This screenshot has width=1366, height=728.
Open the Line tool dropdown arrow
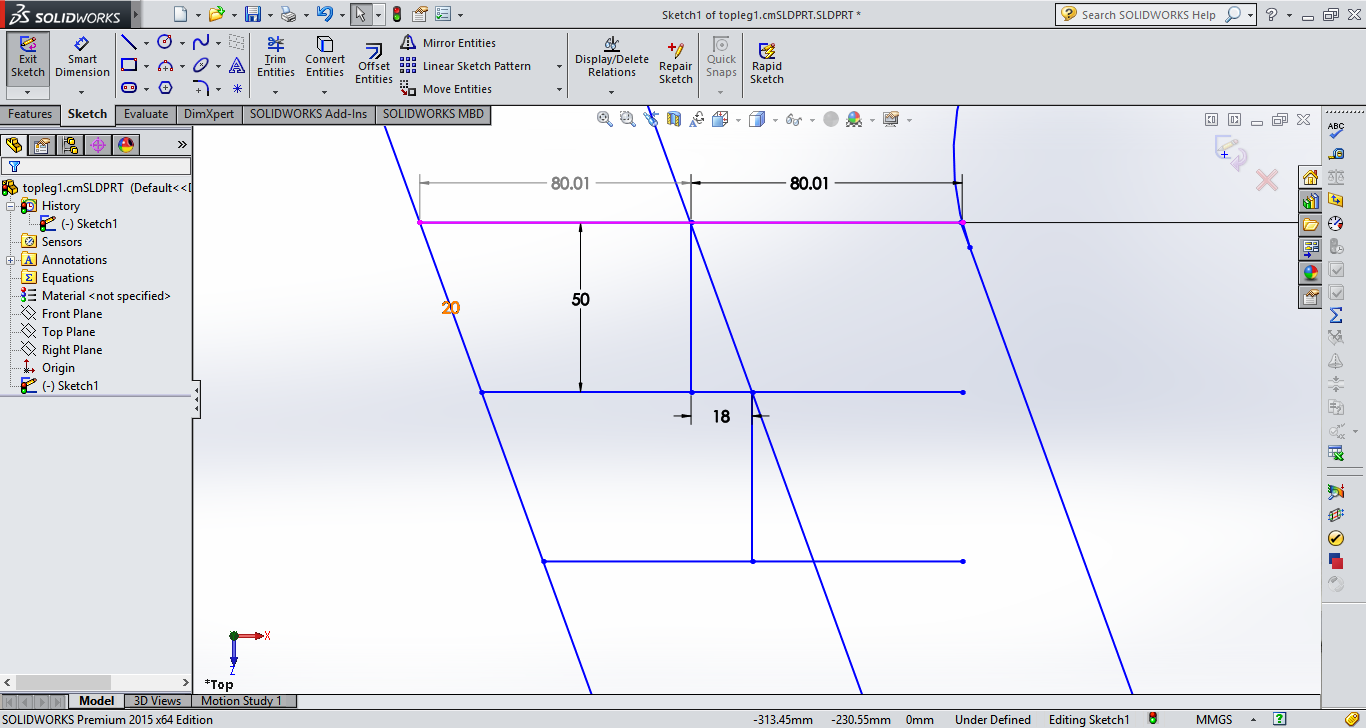click(x=146, y=43)
